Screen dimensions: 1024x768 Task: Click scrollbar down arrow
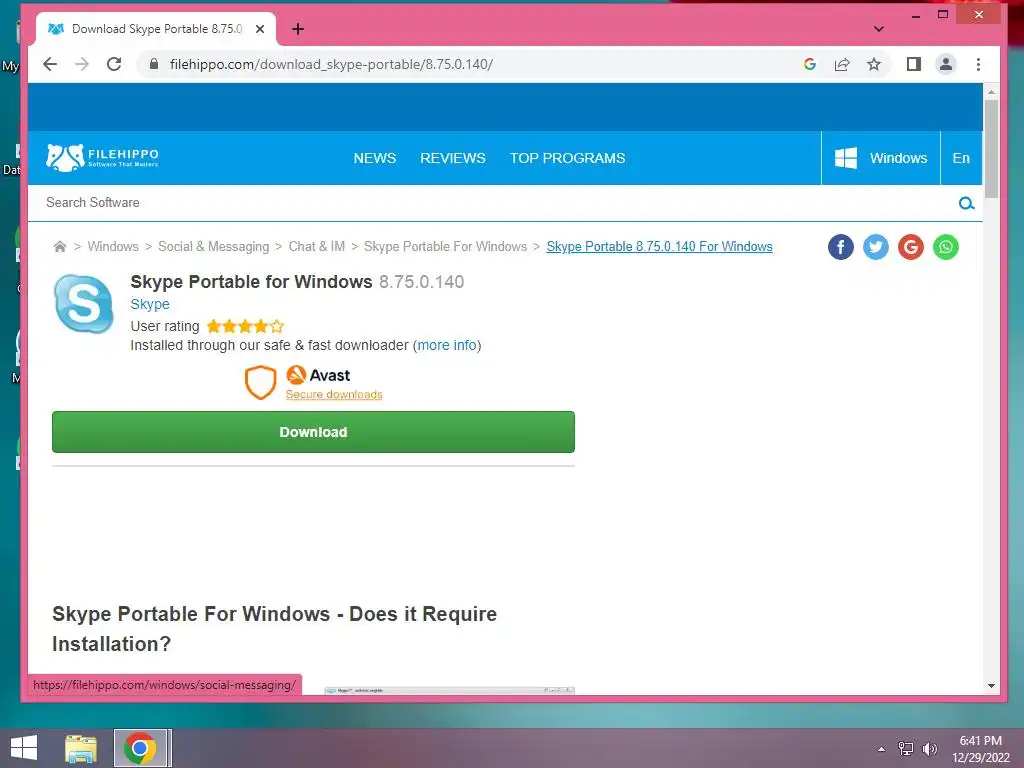991,686
